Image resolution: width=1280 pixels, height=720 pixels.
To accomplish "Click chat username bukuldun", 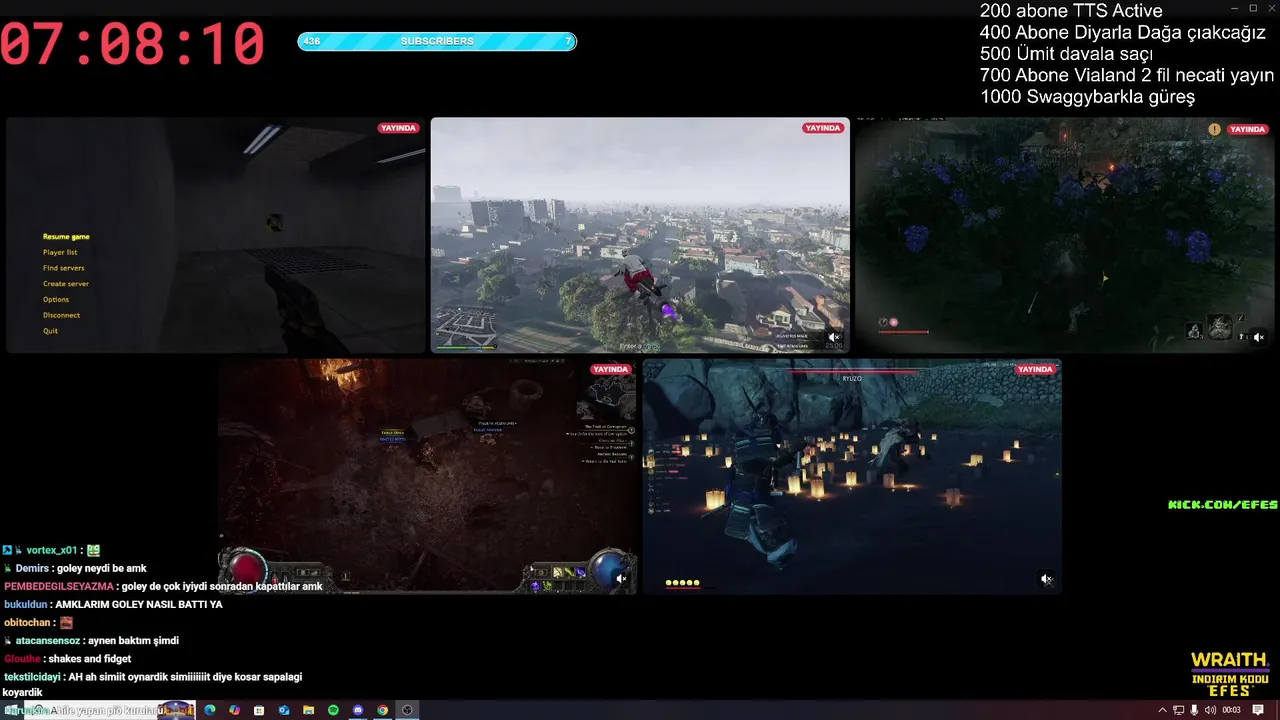I will (26, 604).
